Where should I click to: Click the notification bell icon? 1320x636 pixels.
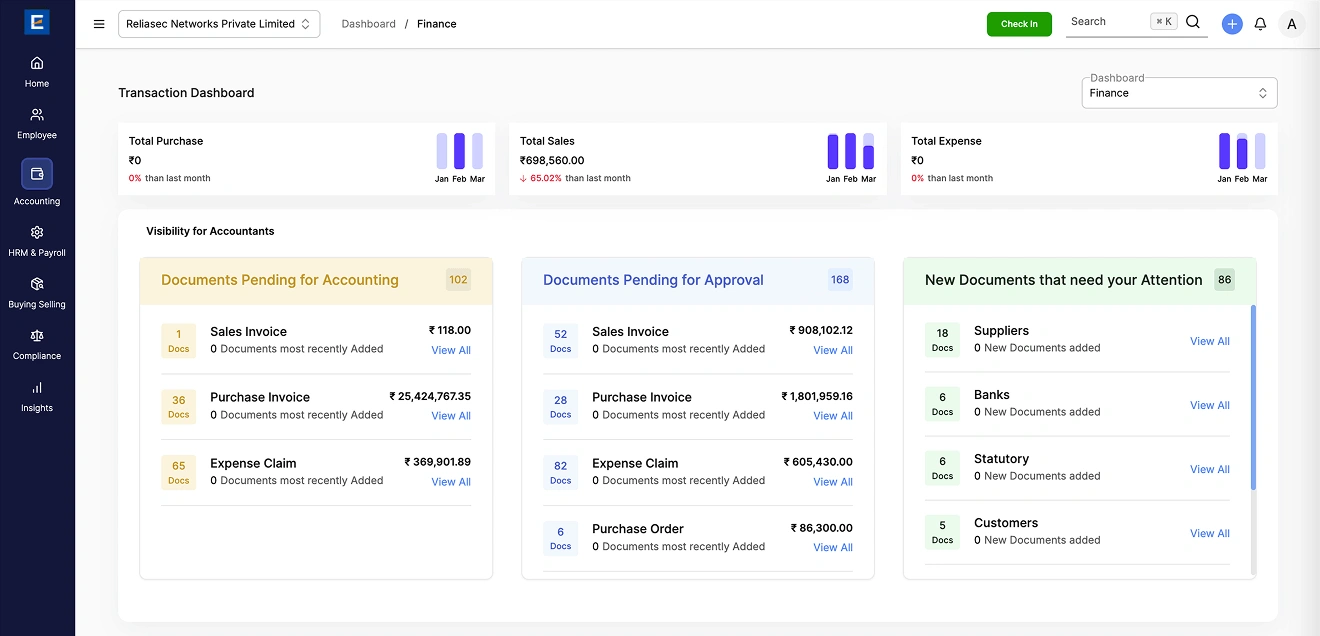pos(1260,24)
